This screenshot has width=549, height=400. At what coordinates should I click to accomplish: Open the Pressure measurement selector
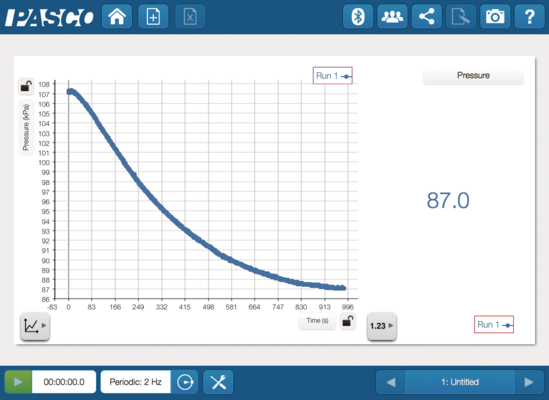coord(473,76)
